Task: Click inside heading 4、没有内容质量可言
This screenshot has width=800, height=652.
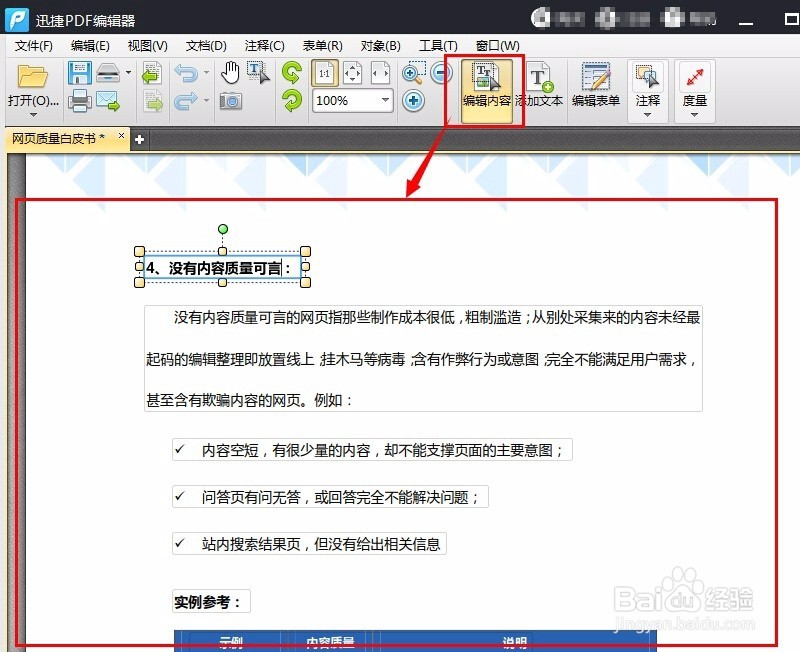Action: 222,267
